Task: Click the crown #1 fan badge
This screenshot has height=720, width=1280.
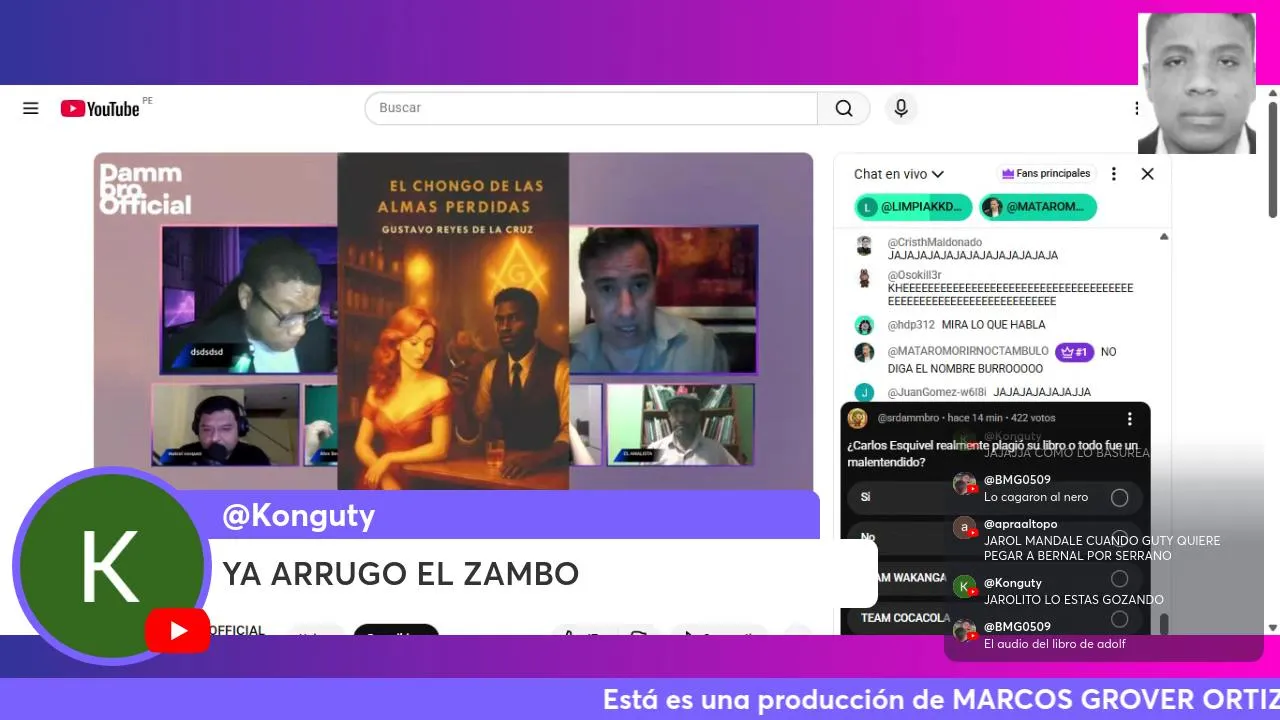Action: [1075, 352]
